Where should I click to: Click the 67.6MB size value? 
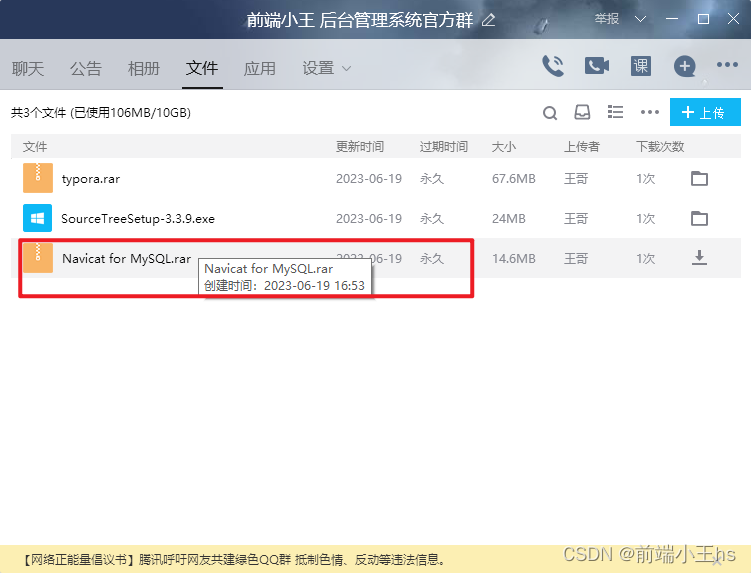513,179
